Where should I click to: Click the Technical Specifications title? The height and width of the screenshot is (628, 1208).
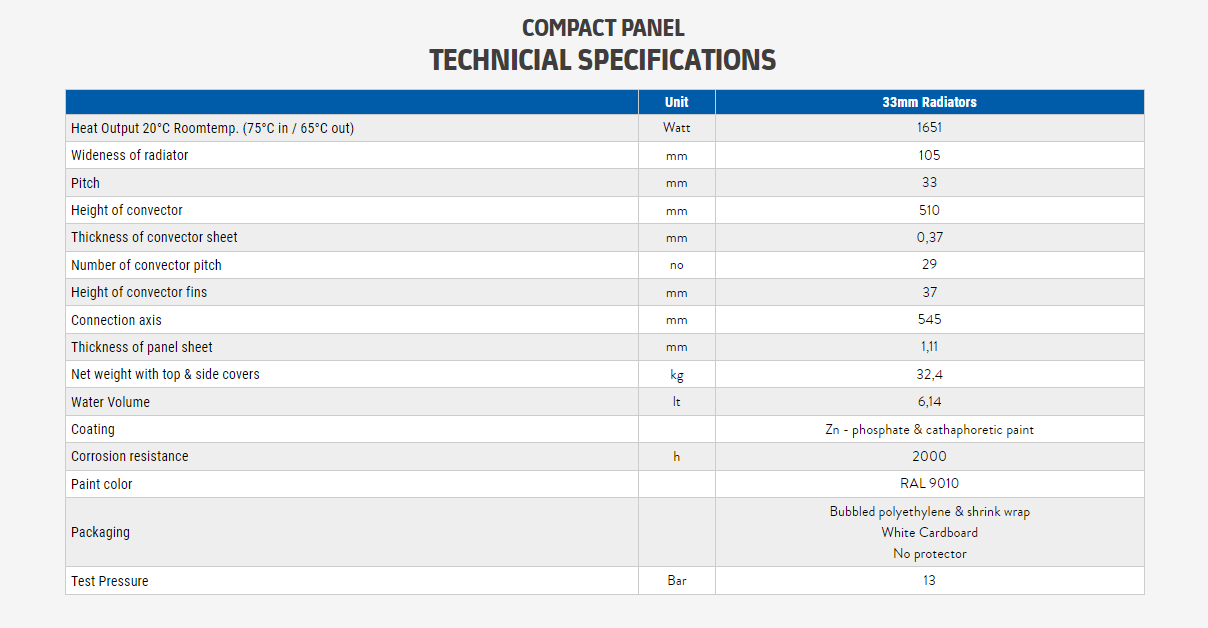click(x=603, y=60)
